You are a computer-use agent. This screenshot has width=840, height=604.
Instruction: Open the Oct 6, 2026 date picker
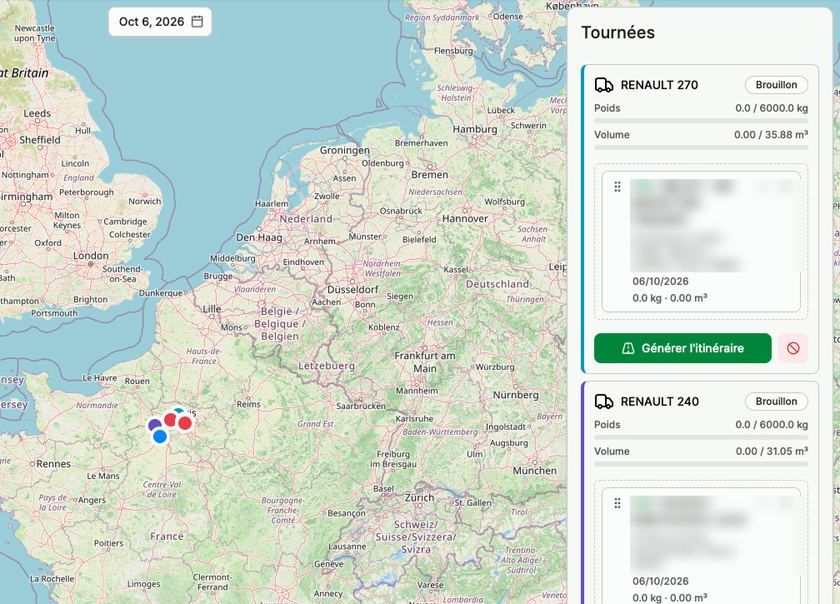pyautogui.click(x=160, y=22)
